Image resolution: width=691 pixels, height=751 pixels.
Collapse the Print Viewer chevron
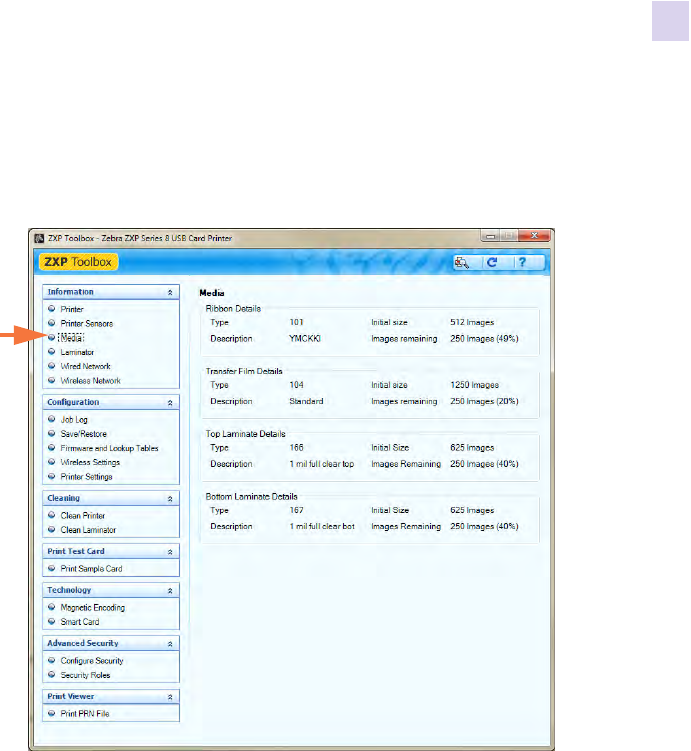[170, 697]
